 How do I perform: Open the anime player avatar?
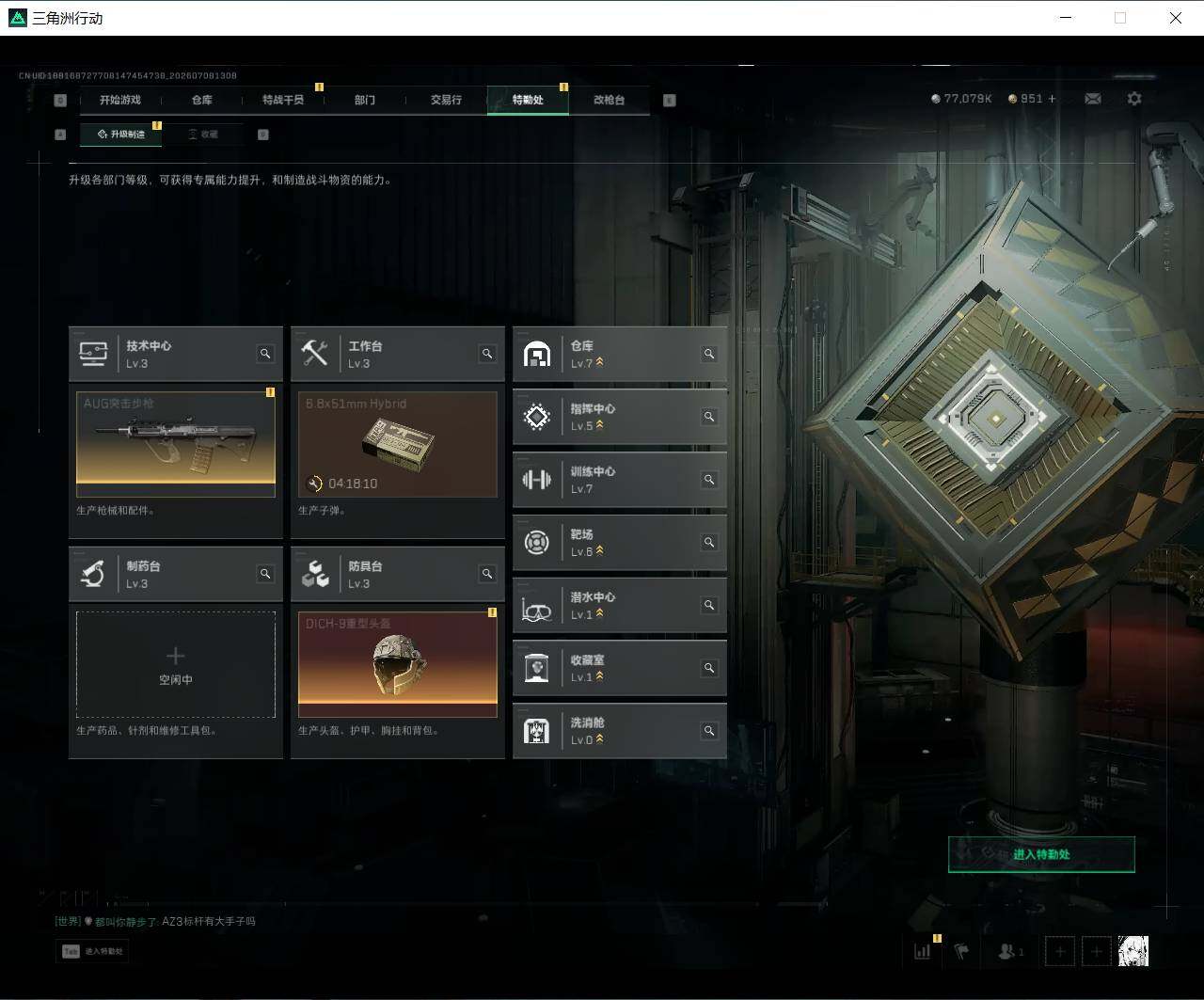pyautogui.click(x=1133, y=951)
